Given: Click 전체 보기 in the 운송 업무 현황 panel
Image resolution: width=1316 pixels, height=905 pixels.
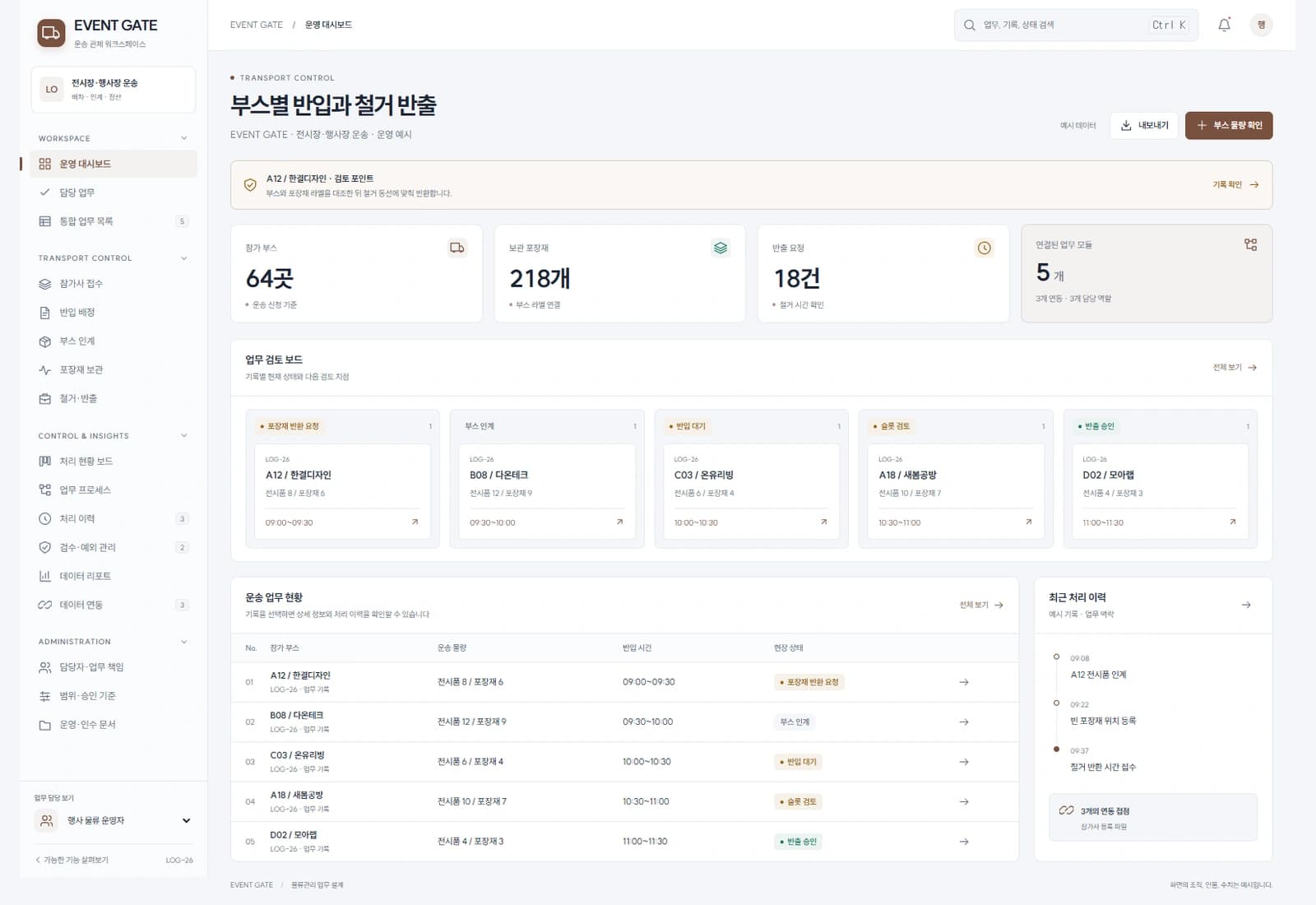Looking at the screenshot, I should [x=981, y=605].
